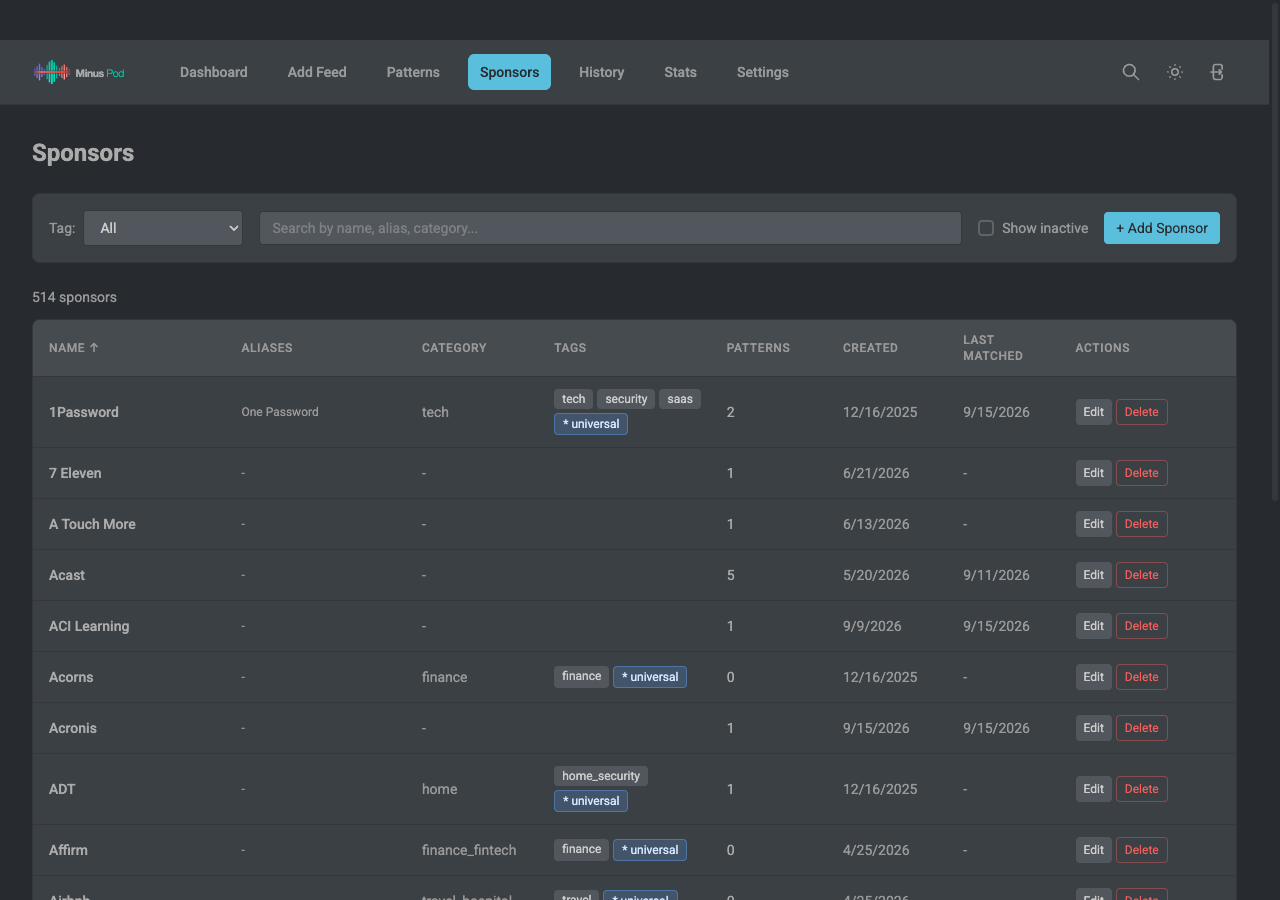
Task: Open the Tag filter dropdown
Action: coord(163,228)
